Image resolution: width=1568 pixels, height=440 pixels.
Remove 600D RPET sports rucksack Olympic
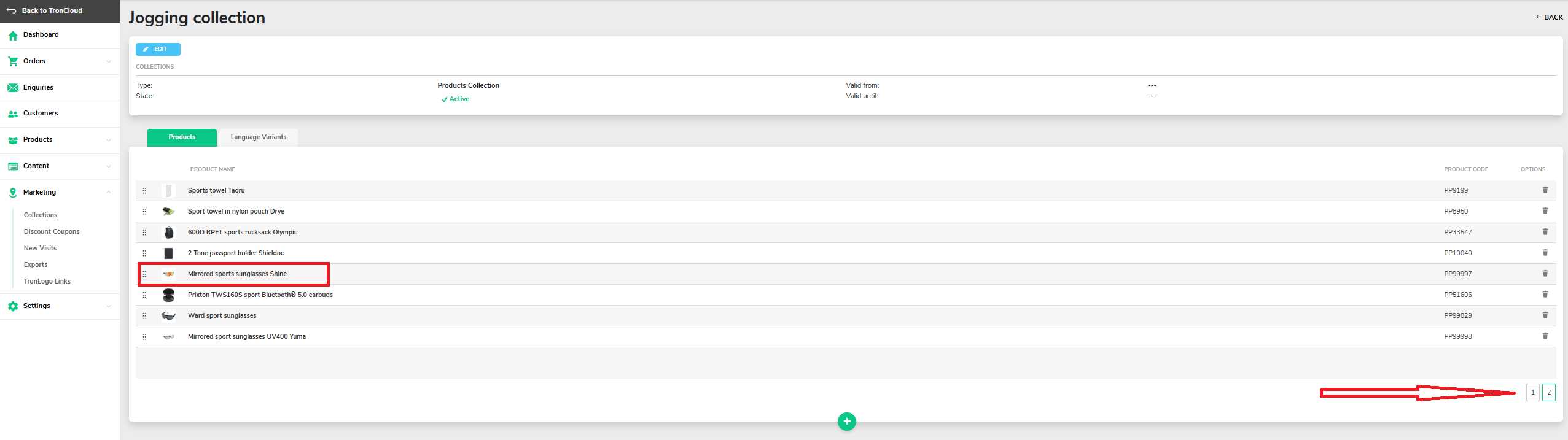click(x=1545, y=232)
